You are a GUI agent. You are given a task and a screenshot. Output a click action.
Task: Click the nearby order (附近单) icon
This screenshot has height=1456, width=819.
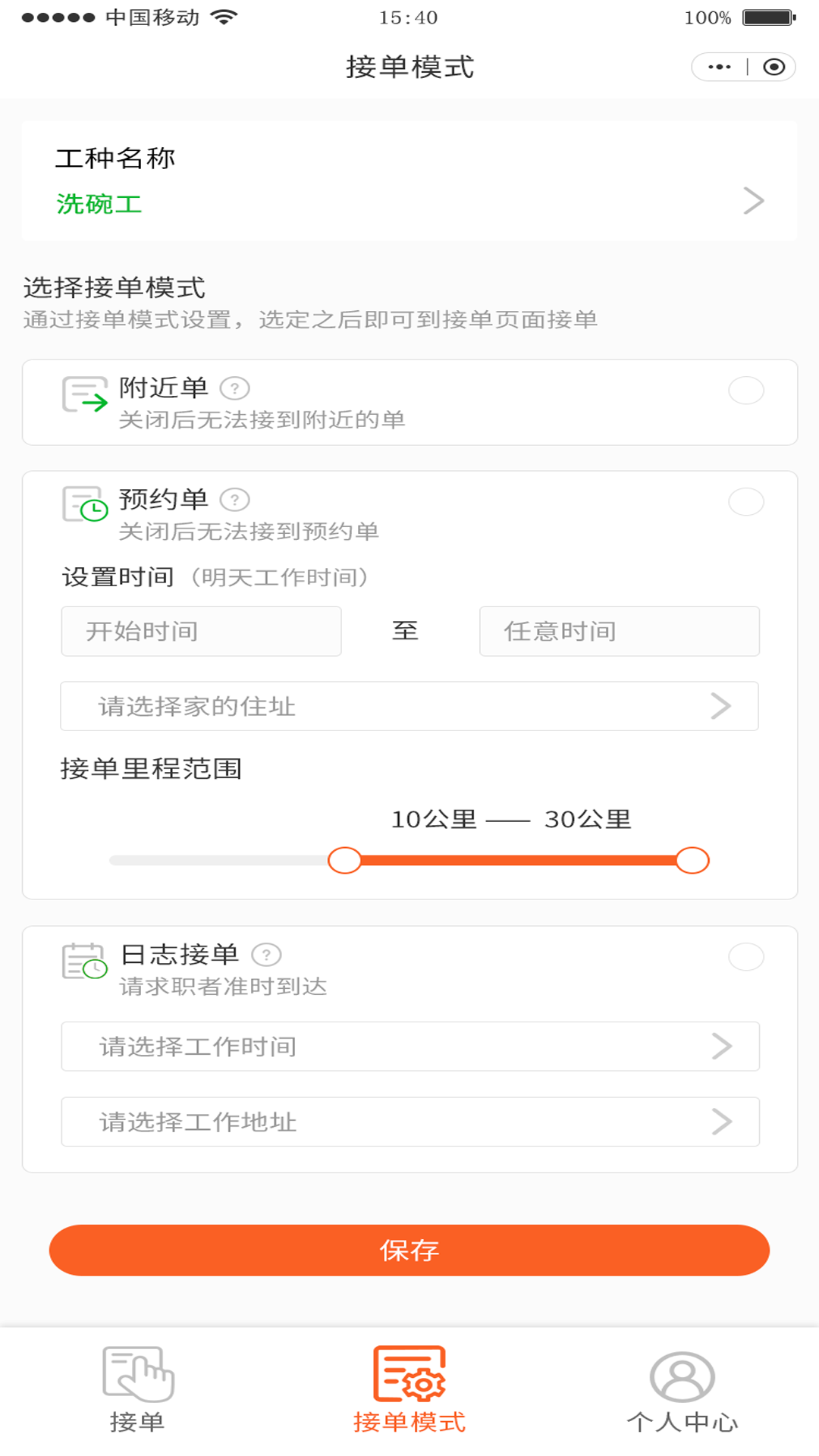[x=85, y=394]
